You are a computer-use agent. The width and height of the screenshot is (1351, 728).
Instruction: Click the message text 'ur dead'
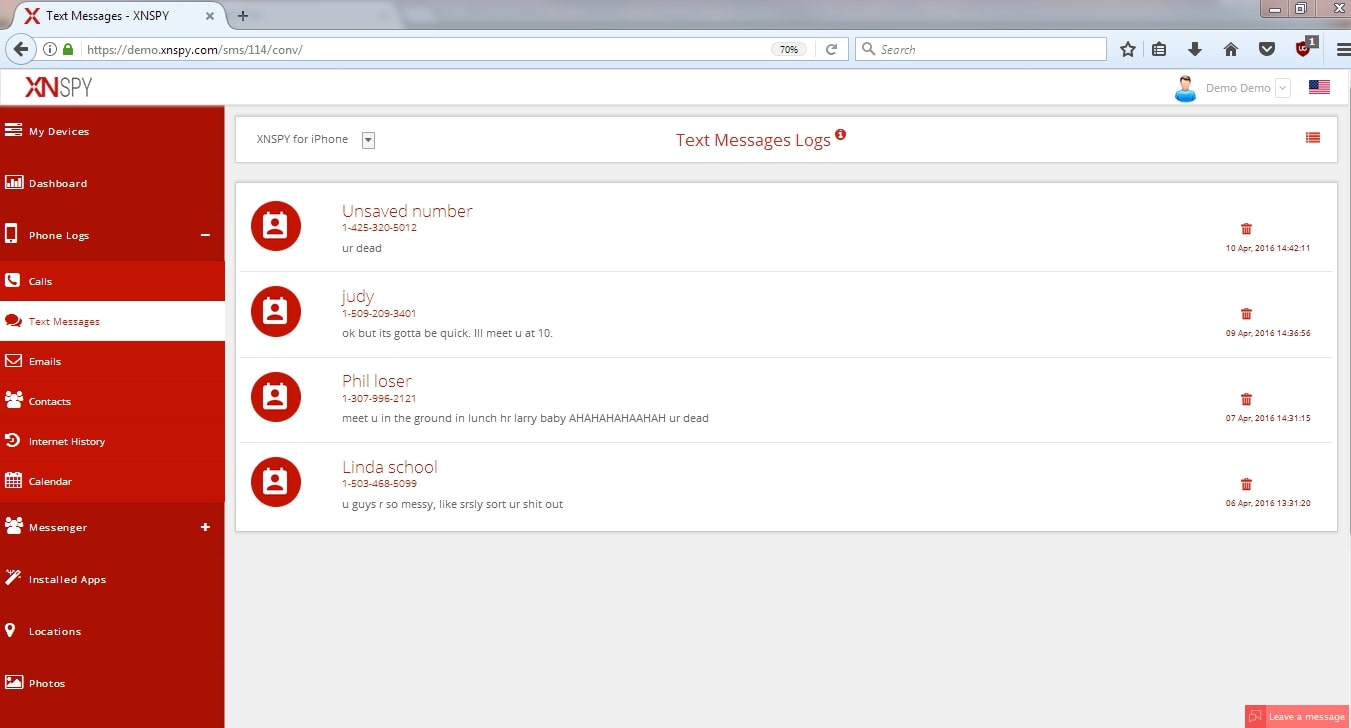(x=362, y=248)
